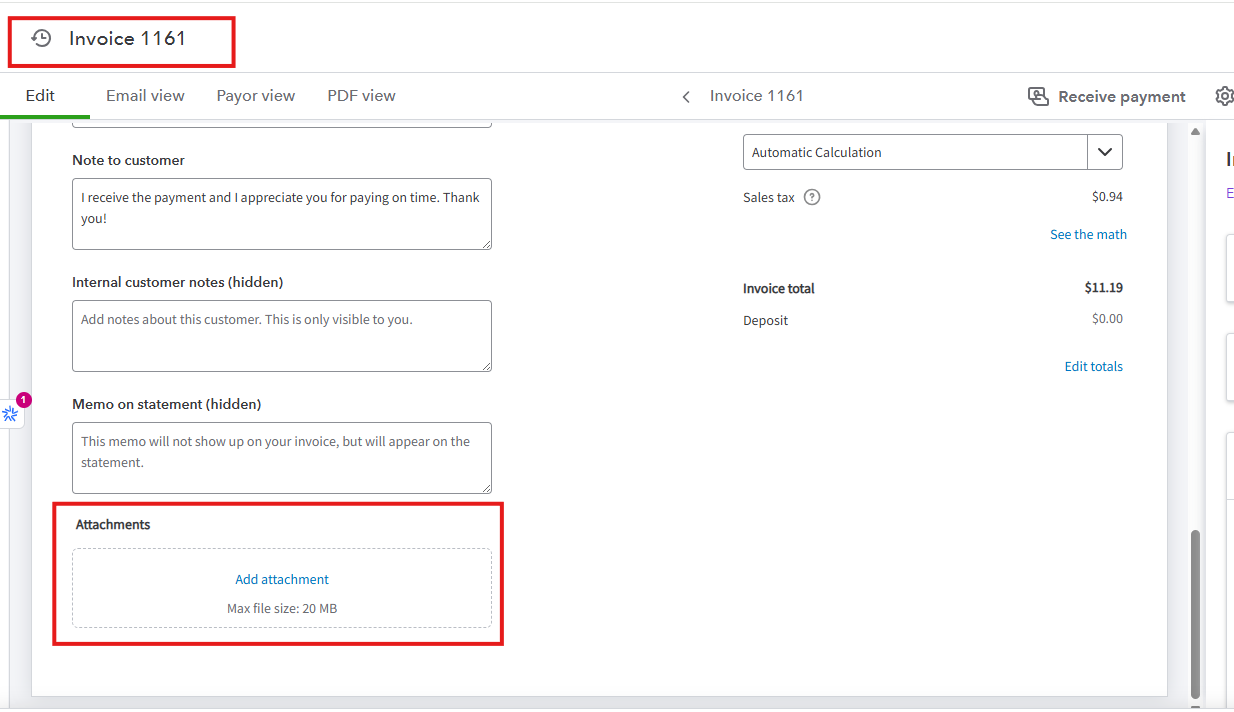Click the Memo on statement text area
The image size is (1234, 712).
(281, 458)
